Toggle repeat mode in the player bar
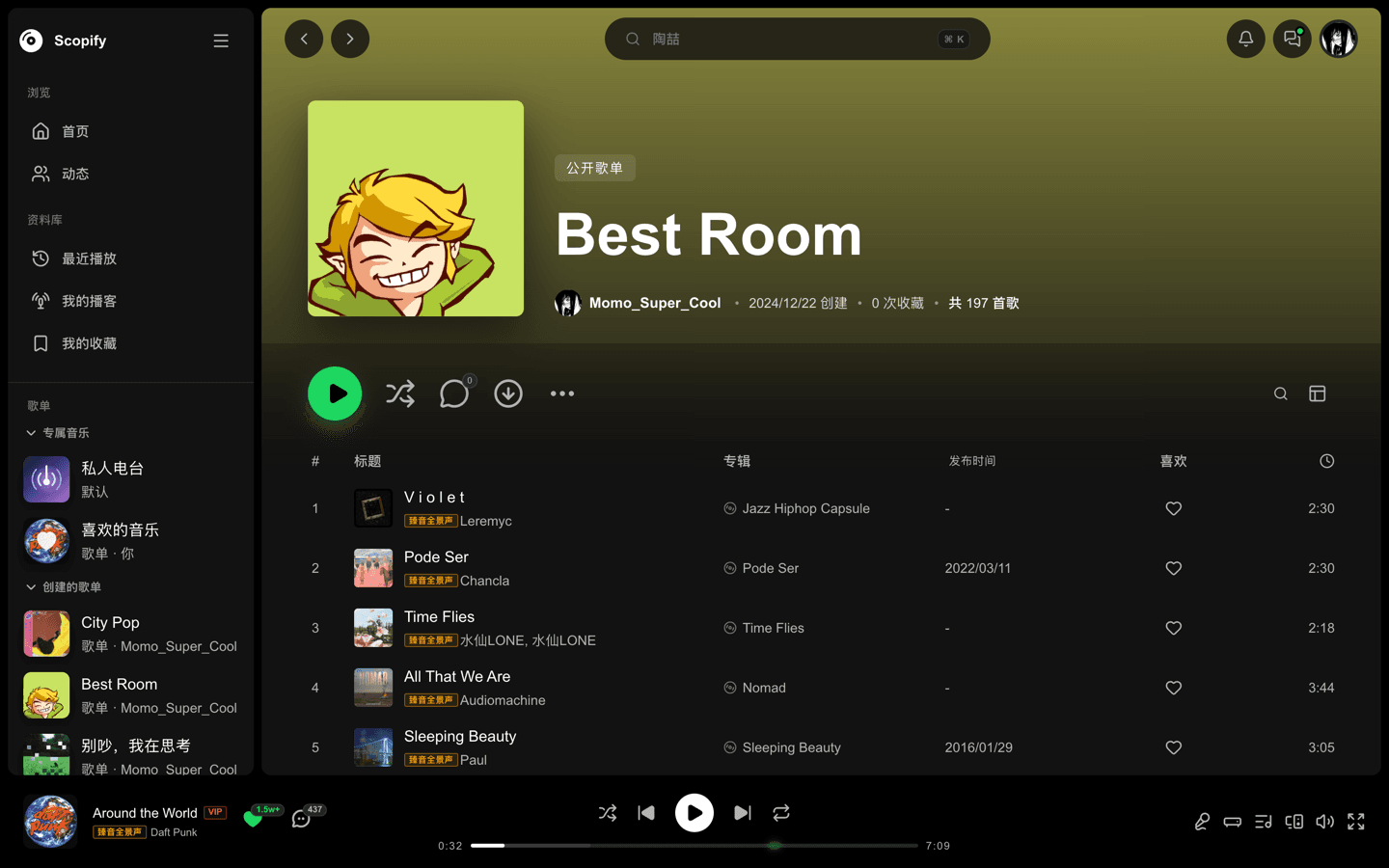 click(781, 813)
